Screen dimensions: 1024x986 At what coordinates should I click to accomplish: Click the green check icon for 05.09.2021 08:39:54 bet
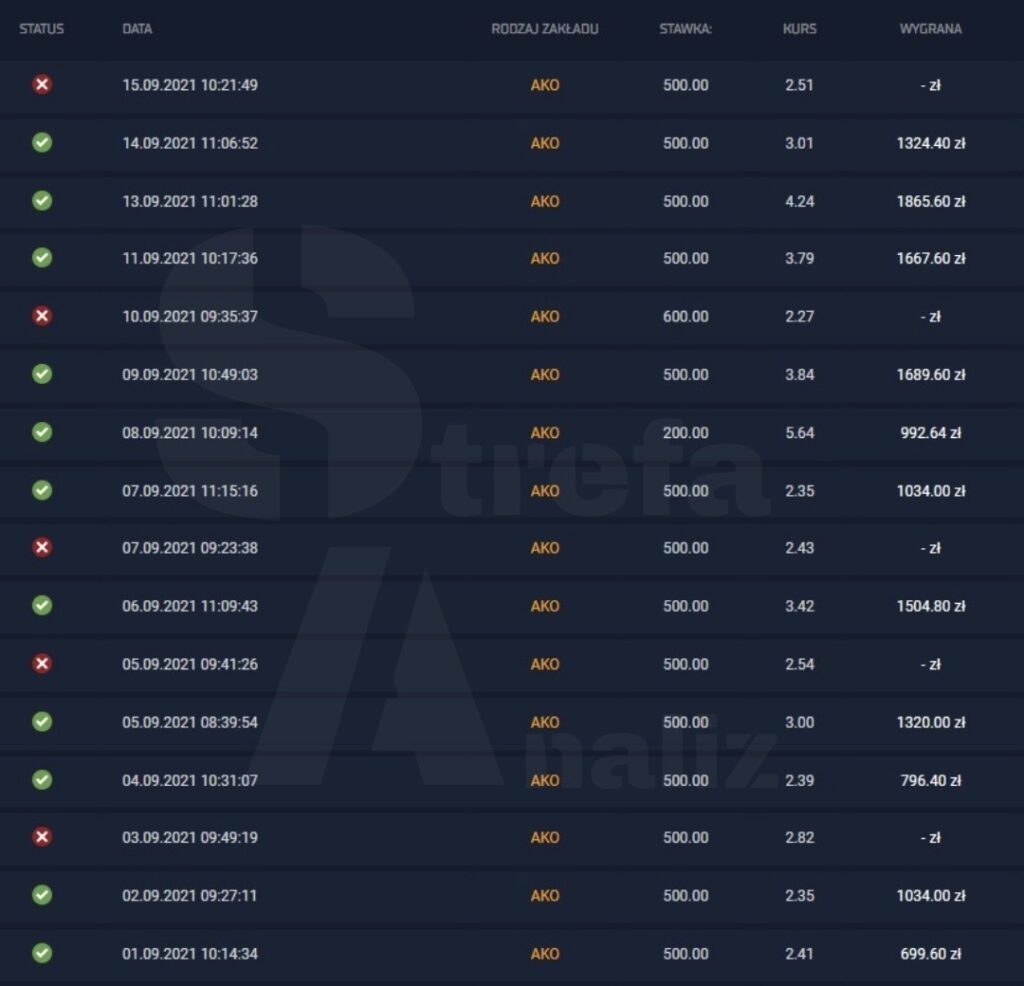click(x=42, y=722)
